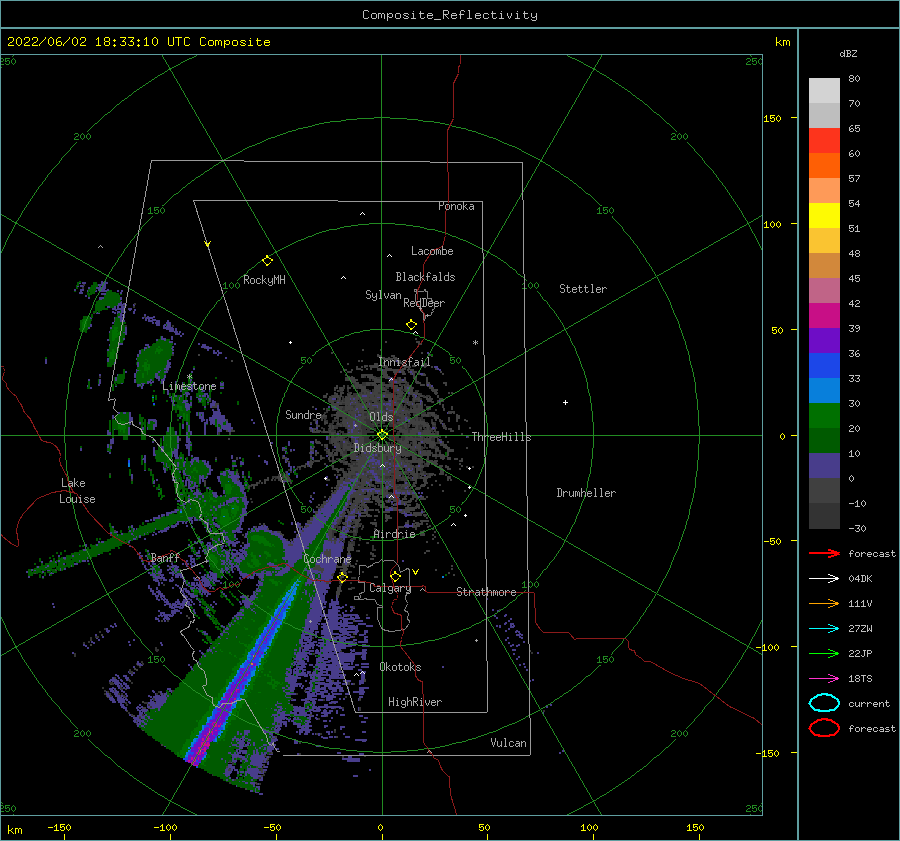
Task: Click the Sundre town label
Action: (x=304, y=414)
